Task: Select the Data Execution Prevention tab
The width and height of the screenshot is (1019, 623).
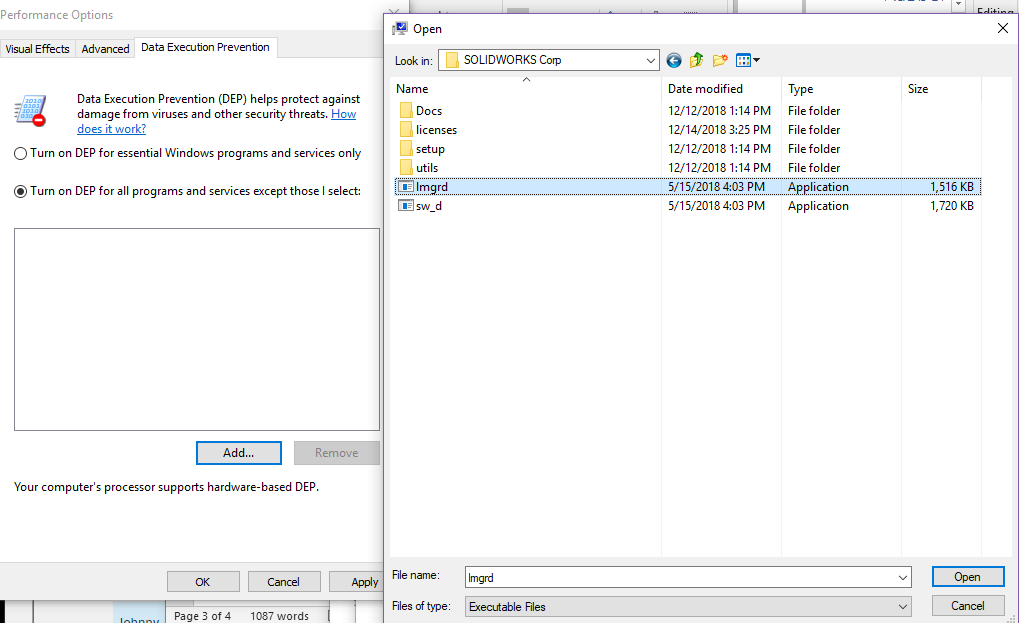Action: click(x=205, y=47)
